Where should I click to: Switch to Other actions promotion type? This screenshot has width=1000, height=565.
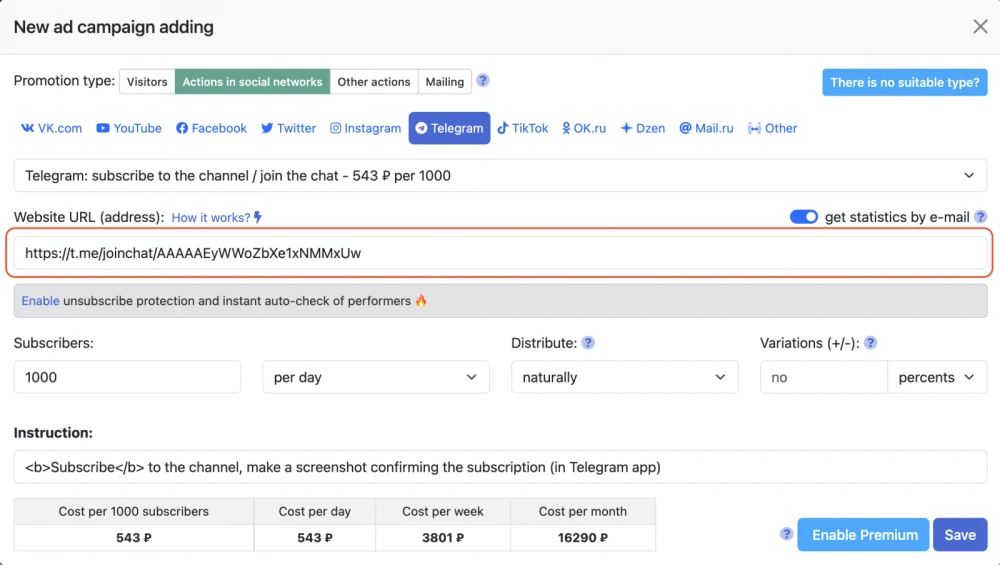click(374, 82)
